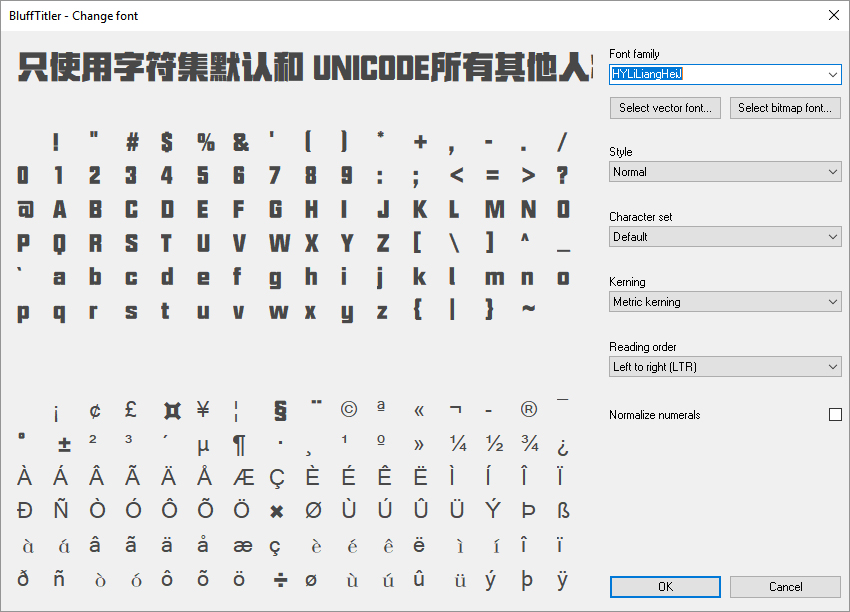Click the Normalize numerals label text
Viewport: 850px width, 612px height.
click(x=655, y=415)
